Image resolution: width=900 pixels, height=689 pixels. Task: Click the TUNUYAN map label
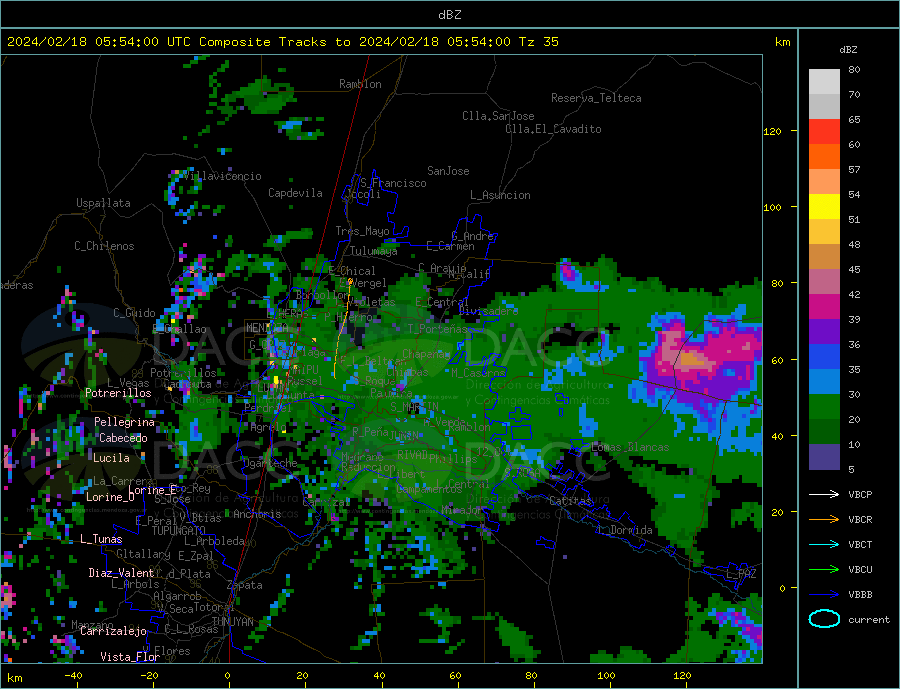tap(232, 622)
